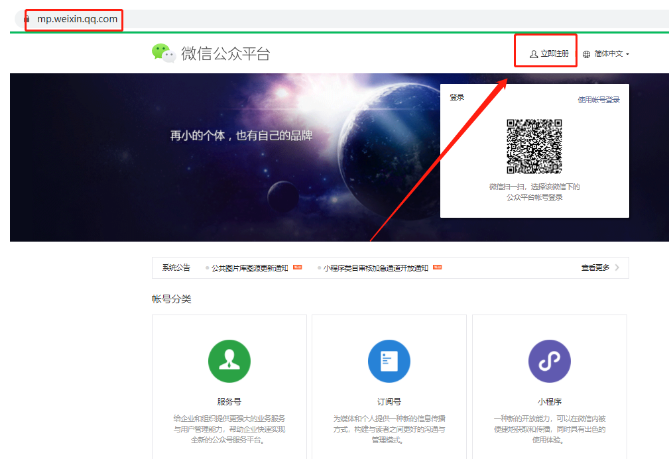Click the 立即注册 register link
The image size is (669, 474).
click(x=554, y=54)
